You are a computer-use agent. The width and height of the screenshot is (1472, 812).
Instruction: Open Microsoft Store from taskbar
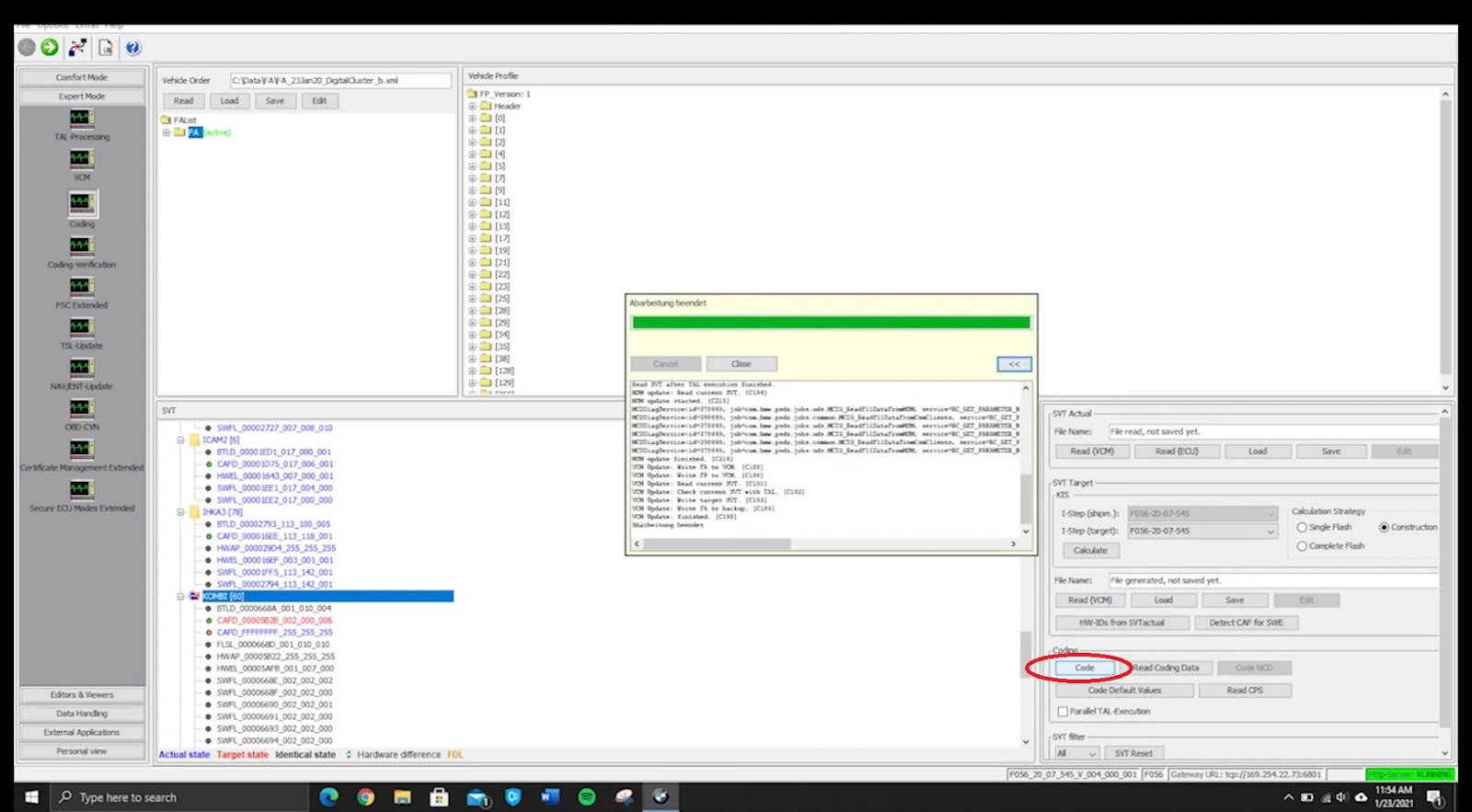[439, 797]
